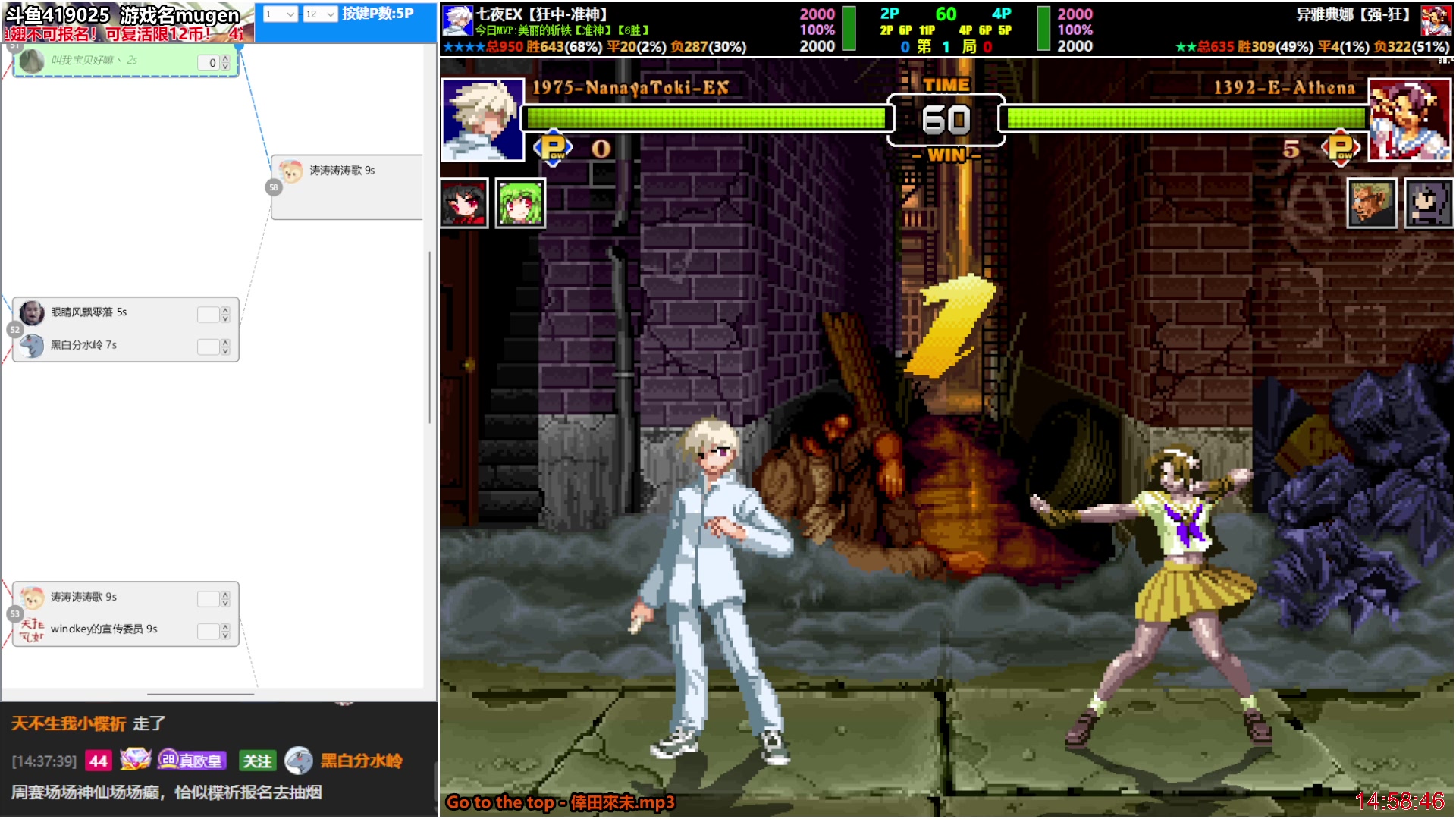The height and width of the screenshot is (819, 1456).
Task: Click the 叫我宝贝好嘛 player avatar
Action: [32, 61]
